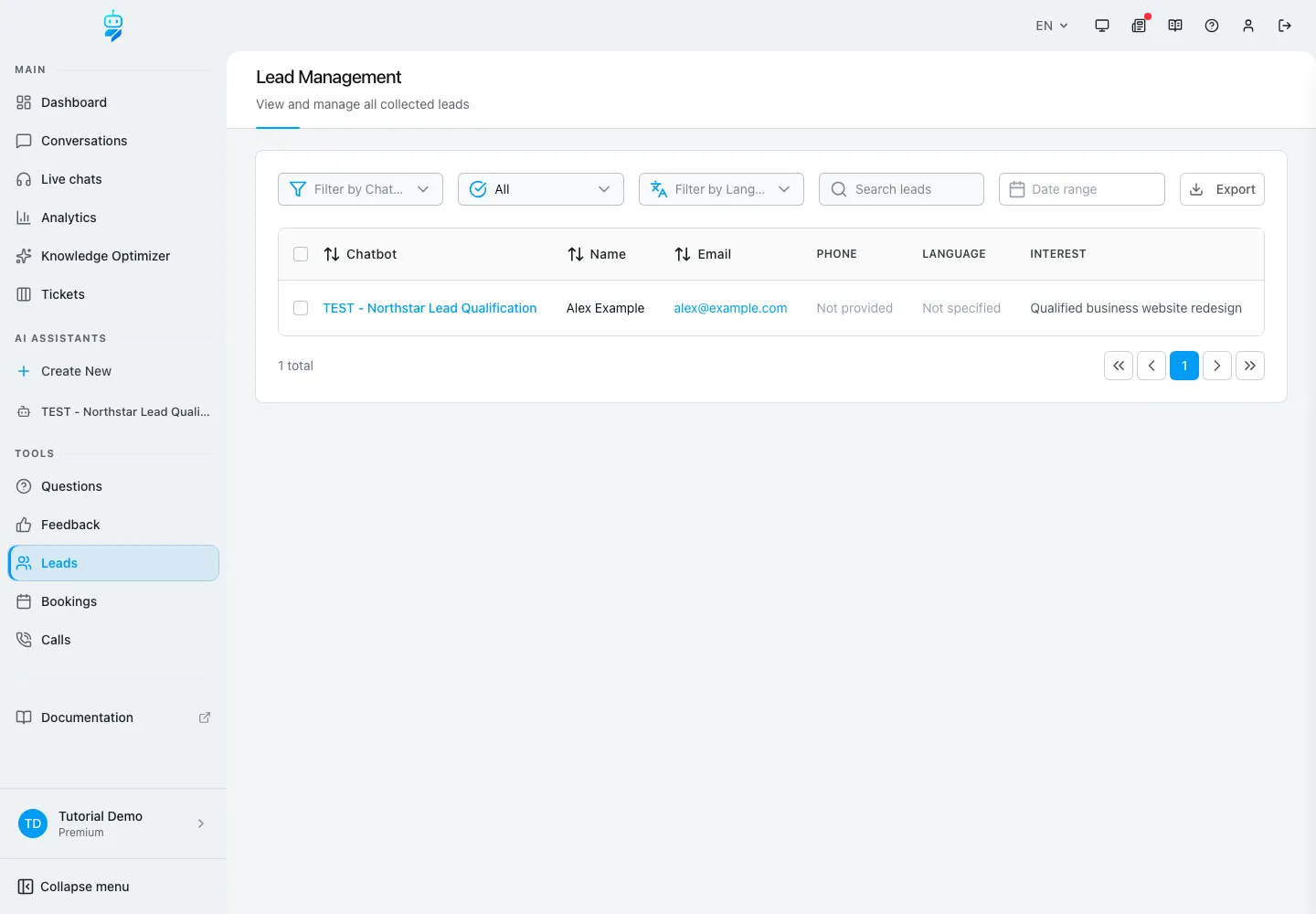The width and height of the screenshot is (1316, 914).
Task: Click the "1 total" count text
Action: pyautogui.click(x=295, y=366)
